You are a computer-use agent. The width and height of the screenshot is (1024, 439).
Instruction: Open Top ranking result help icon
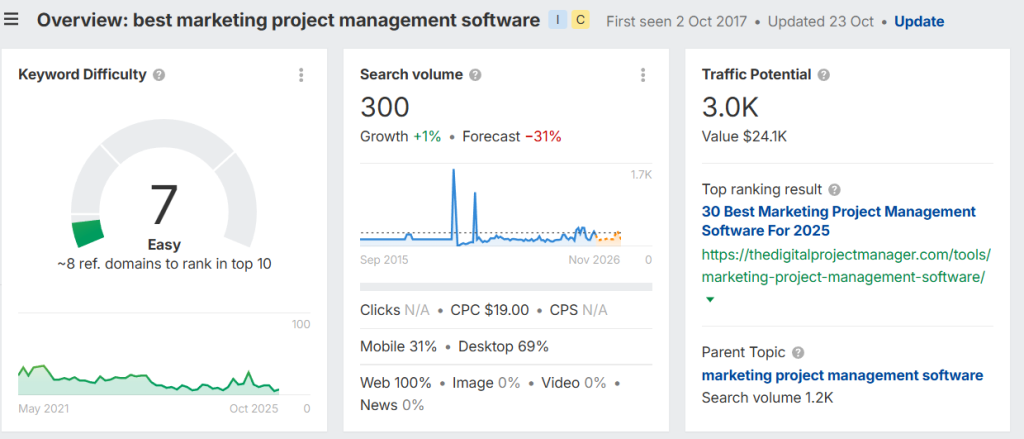[x=834, y=190]
